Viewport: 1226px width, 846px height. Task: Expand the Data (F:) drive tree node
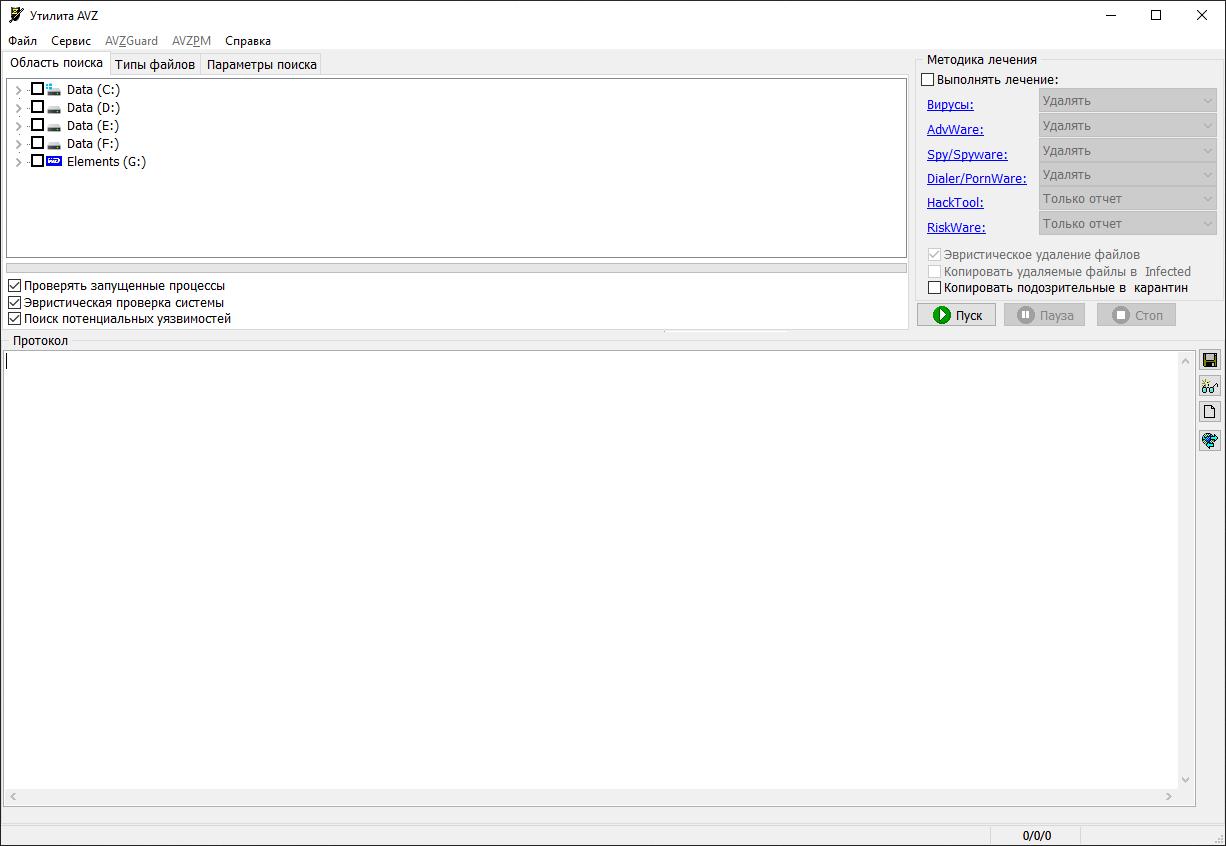(18, 144)
